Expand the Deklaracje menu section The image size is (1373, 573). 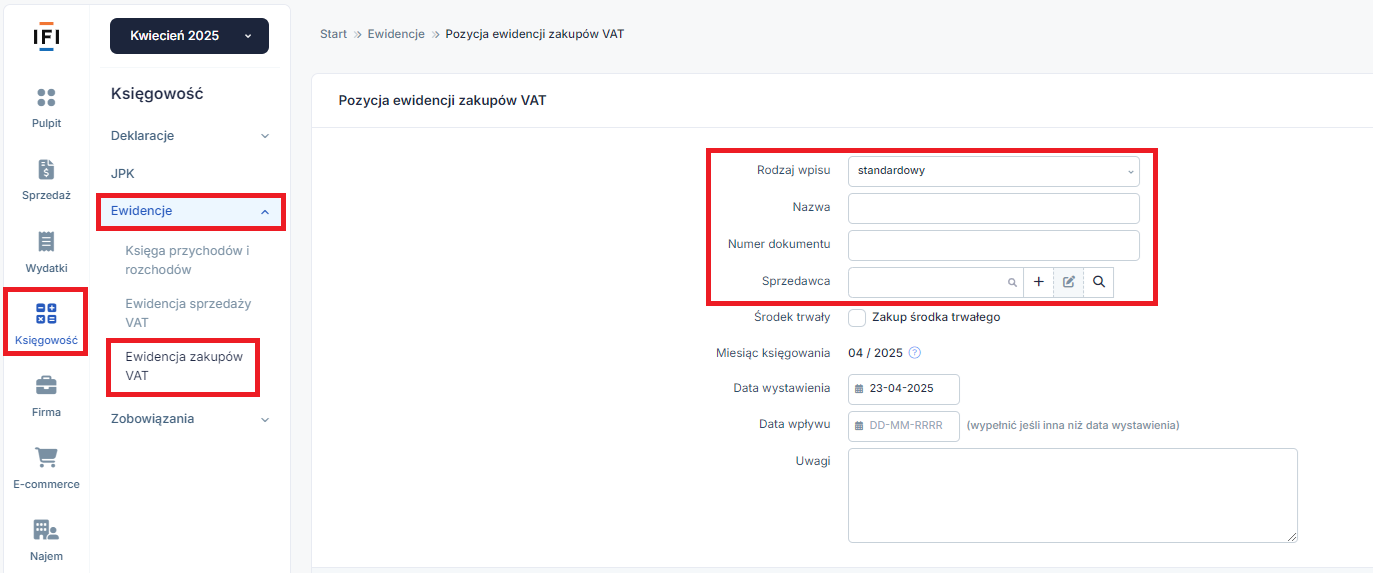tap(190, 135)
